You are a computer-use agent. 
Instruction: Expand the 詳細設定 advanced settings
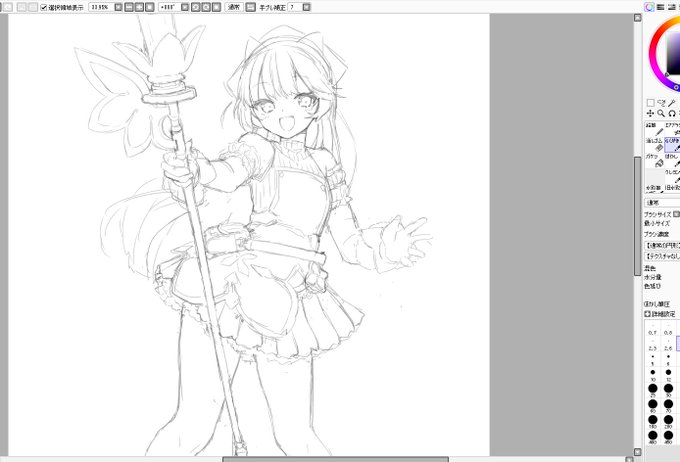pyautogui.click(x=660, y=314)
